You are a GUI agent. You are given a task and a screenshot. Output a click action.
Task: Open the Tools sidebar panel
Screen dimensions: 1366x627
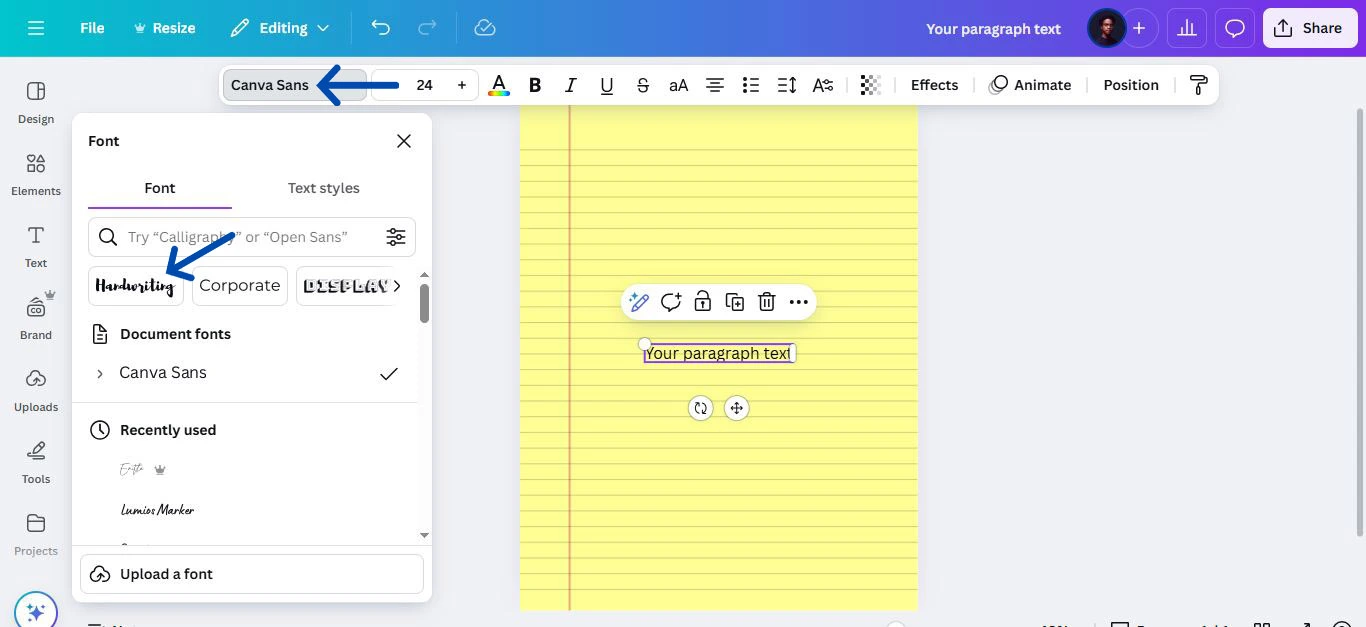coord(36,462)
